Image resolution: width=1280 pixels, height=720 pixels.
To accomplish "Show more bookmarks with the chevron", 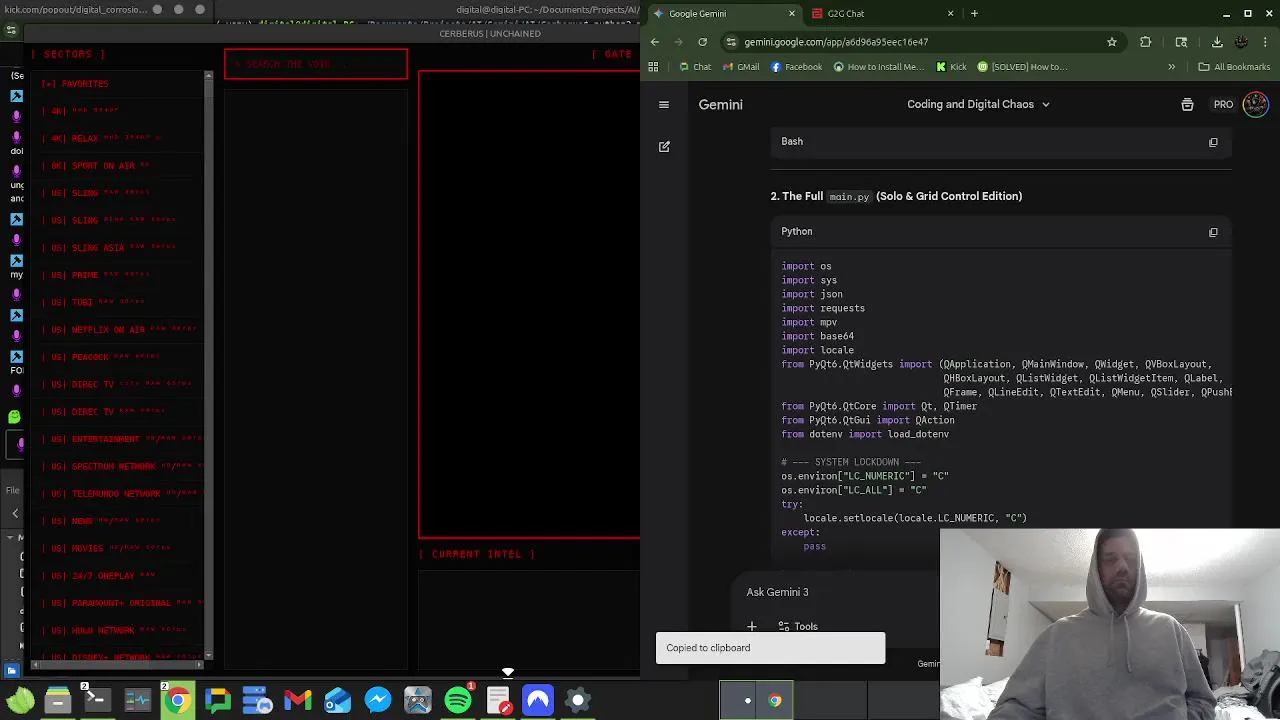I will click(x=1171, y=67).
